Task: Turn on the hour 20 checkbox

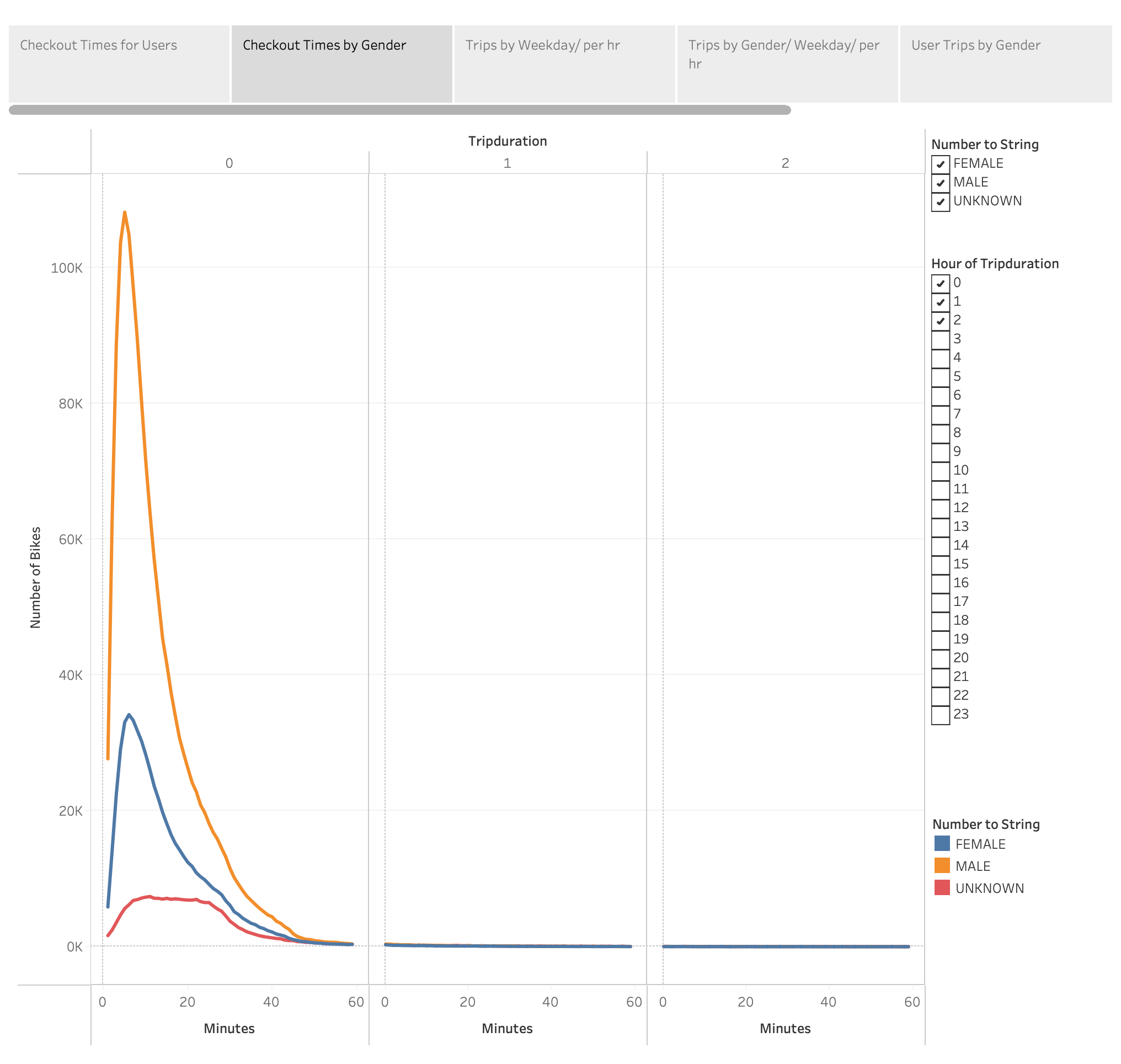Action: tap(941, 658)
